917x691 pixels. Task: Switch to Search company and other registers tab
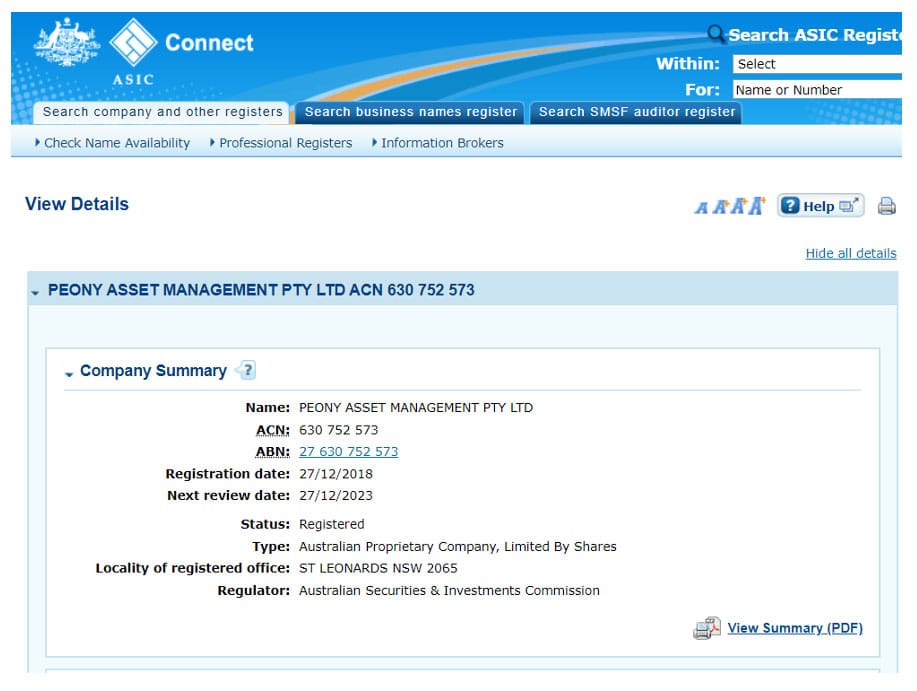pos(162,112)
